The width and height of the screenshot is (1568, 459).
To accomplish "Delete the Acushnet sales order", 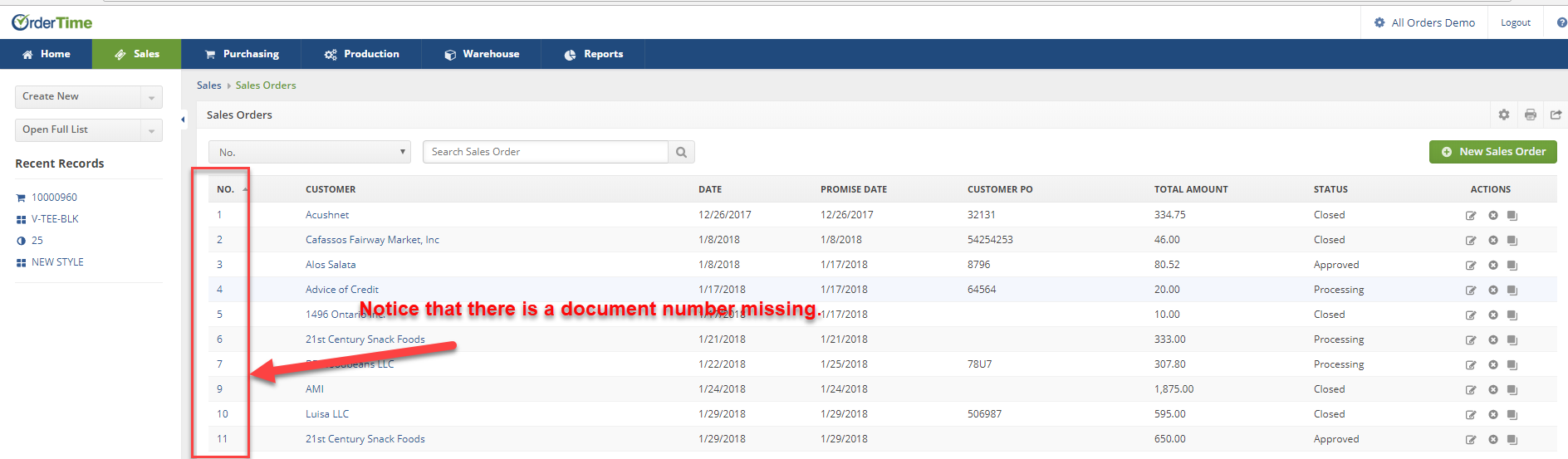I will click(x=1492, y=216).
